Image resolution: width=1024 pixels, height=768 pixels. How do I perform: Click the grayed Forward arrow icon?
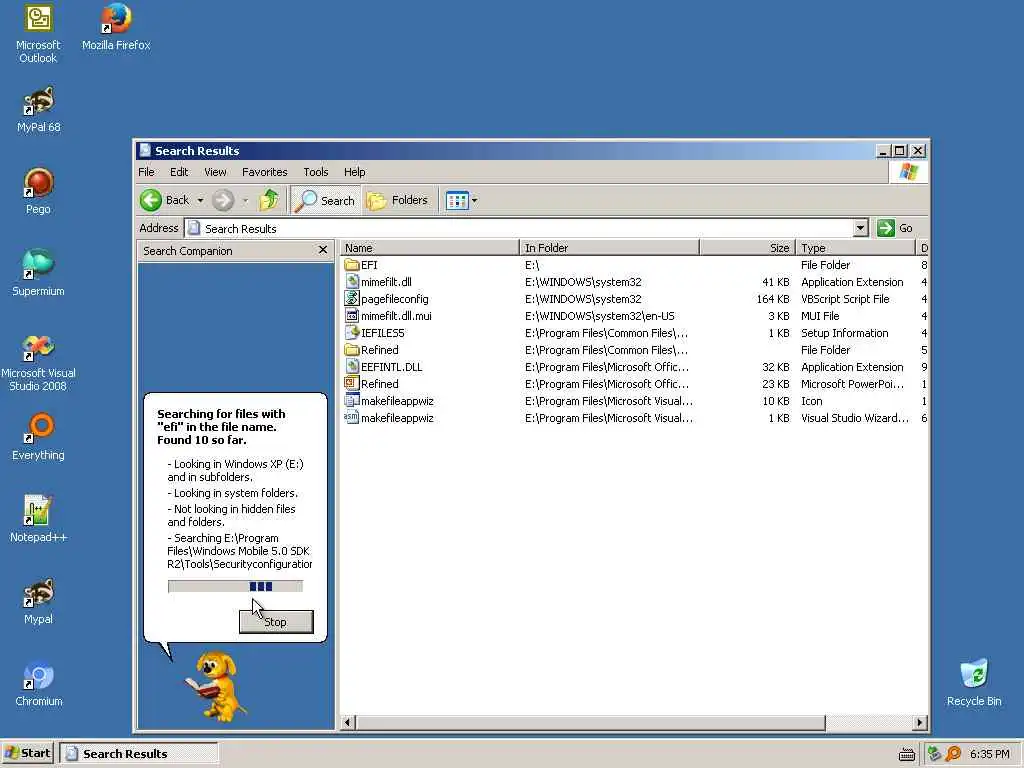[223, 200]
